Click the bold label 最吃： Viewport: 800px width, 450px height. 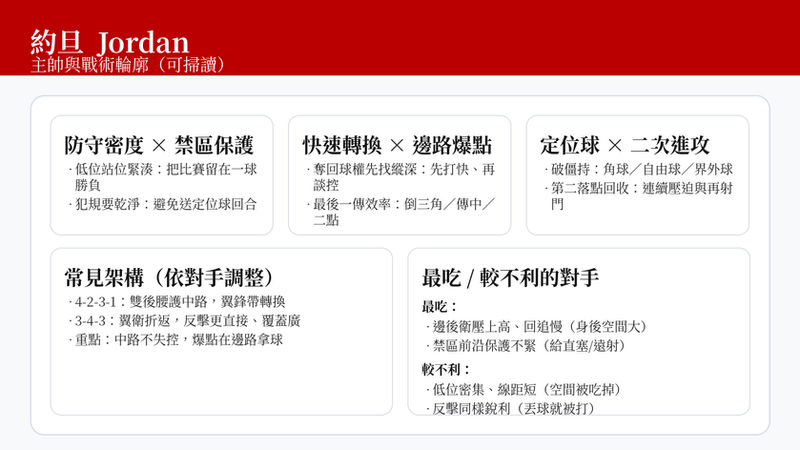(x=439, y=307)
